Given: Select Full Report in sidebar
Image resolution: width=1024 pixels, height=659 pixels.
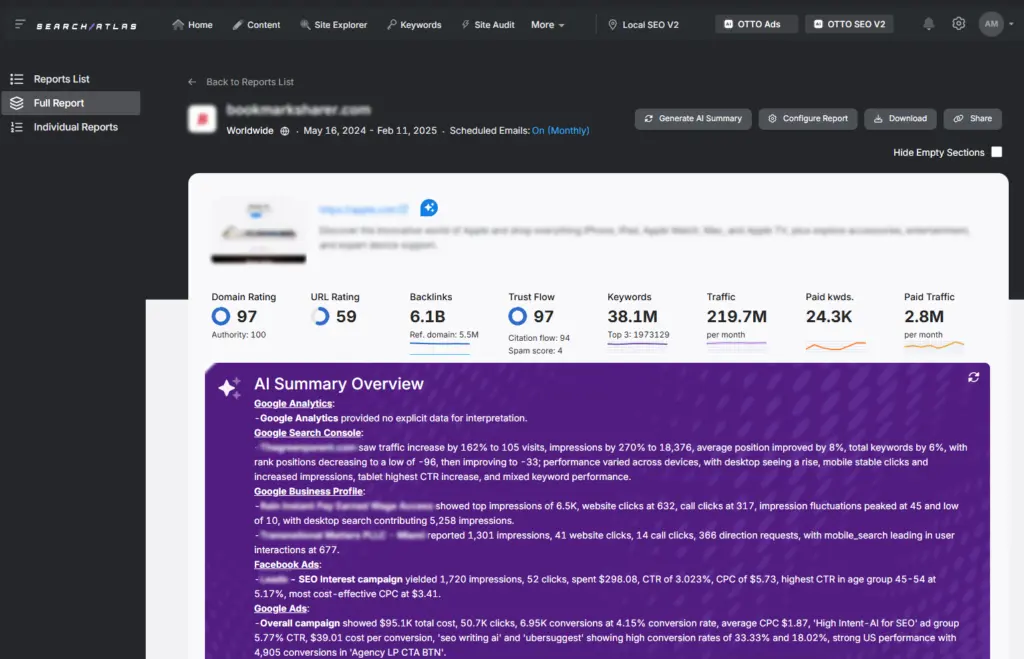Looking at the screenshot, I should point(71,103).
